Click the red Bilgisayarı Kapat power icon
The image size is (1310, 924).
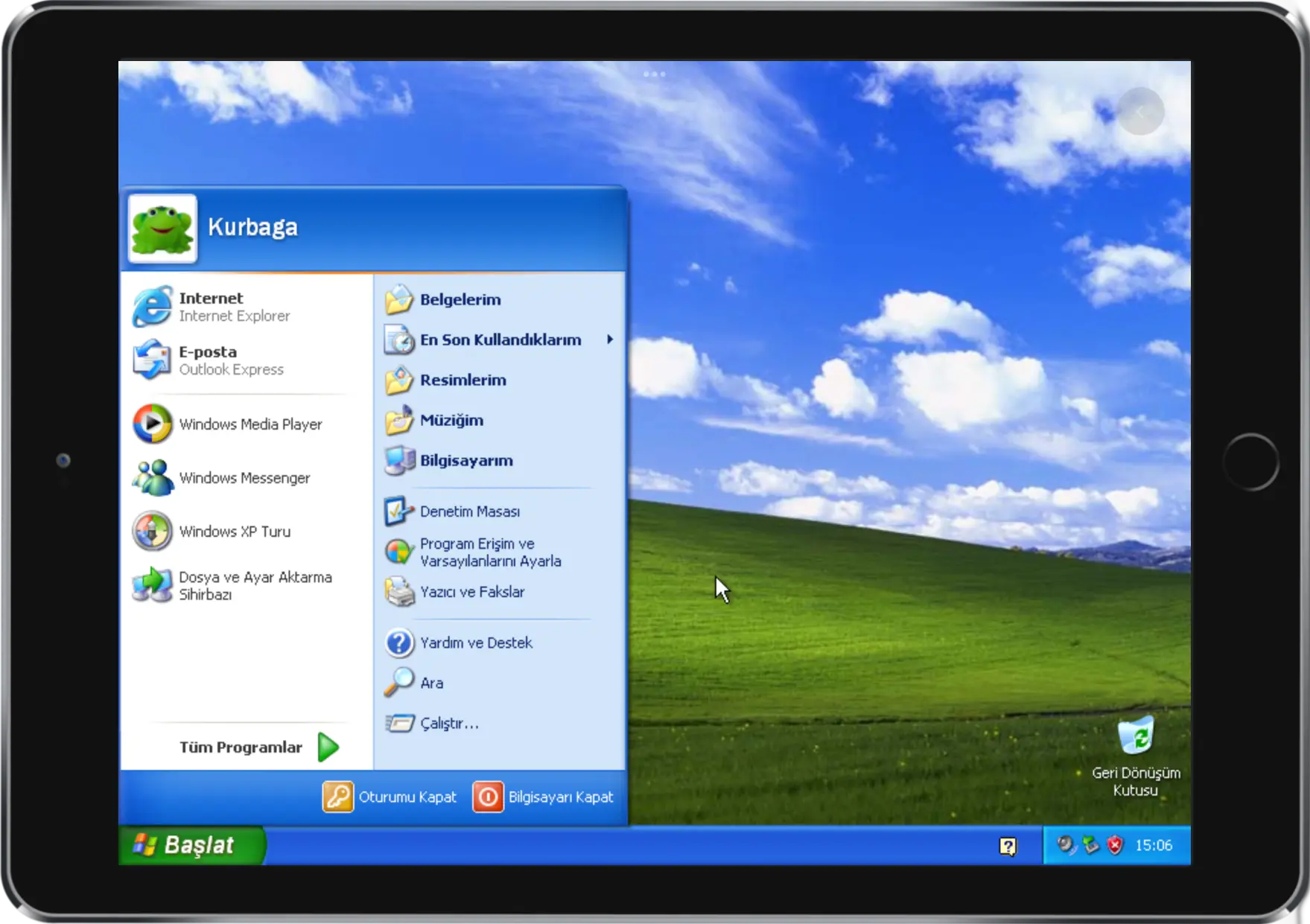488,797
